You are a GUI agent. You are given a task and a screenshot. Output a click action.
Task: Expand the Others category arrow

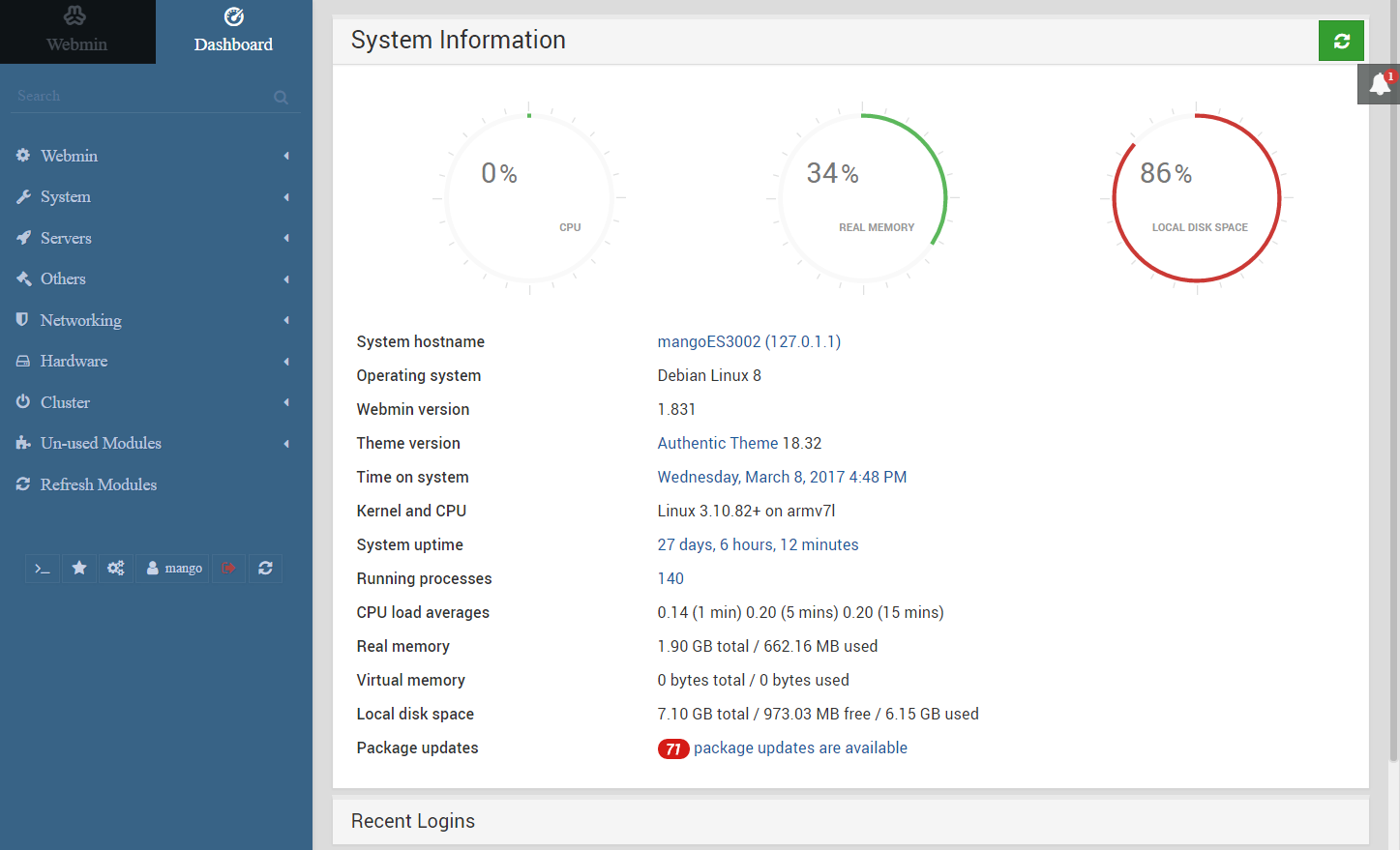coord(286,279)
